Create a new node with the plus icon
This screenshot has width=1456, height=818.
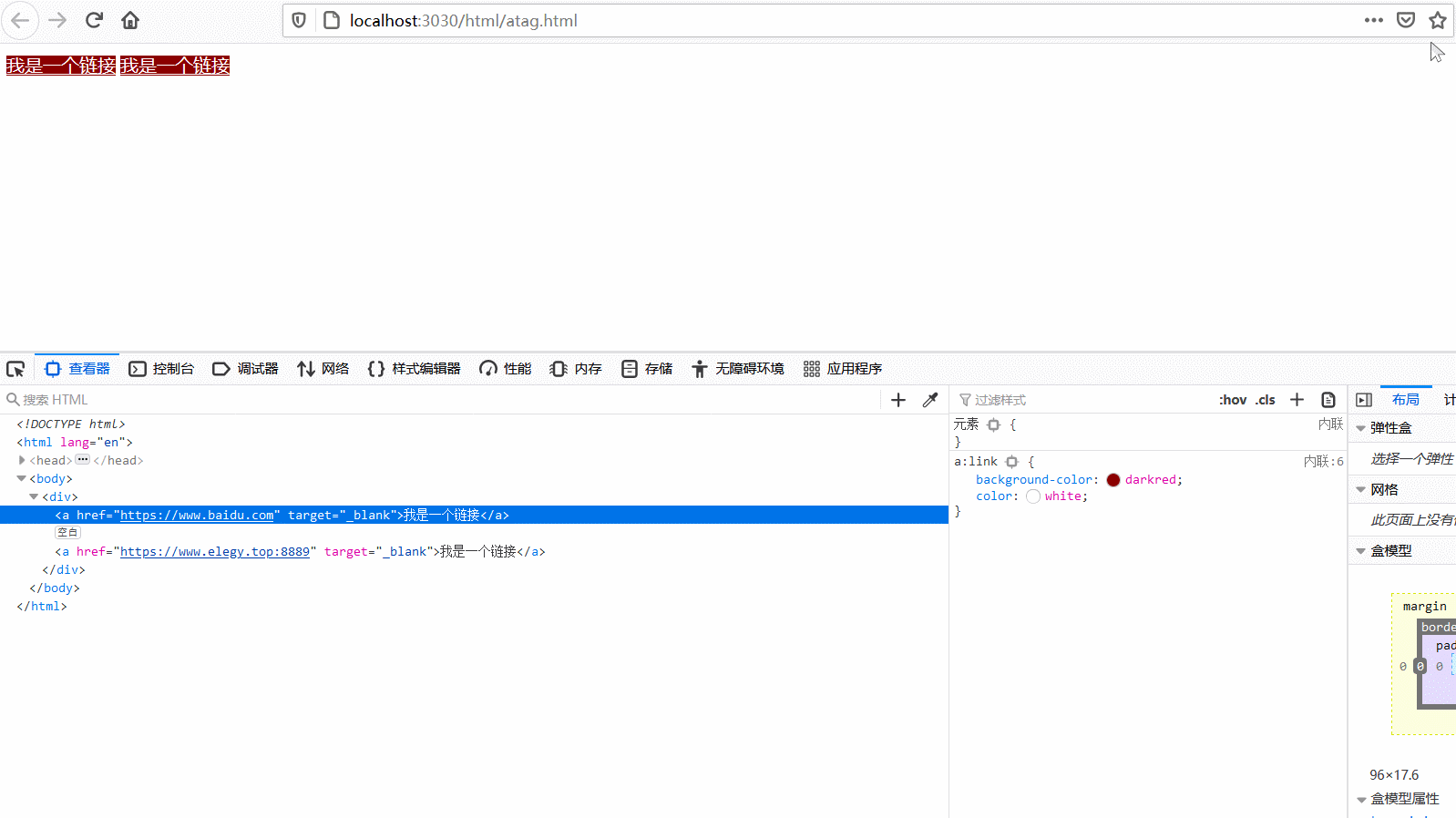pyautogui.click(x=898, y=400)
